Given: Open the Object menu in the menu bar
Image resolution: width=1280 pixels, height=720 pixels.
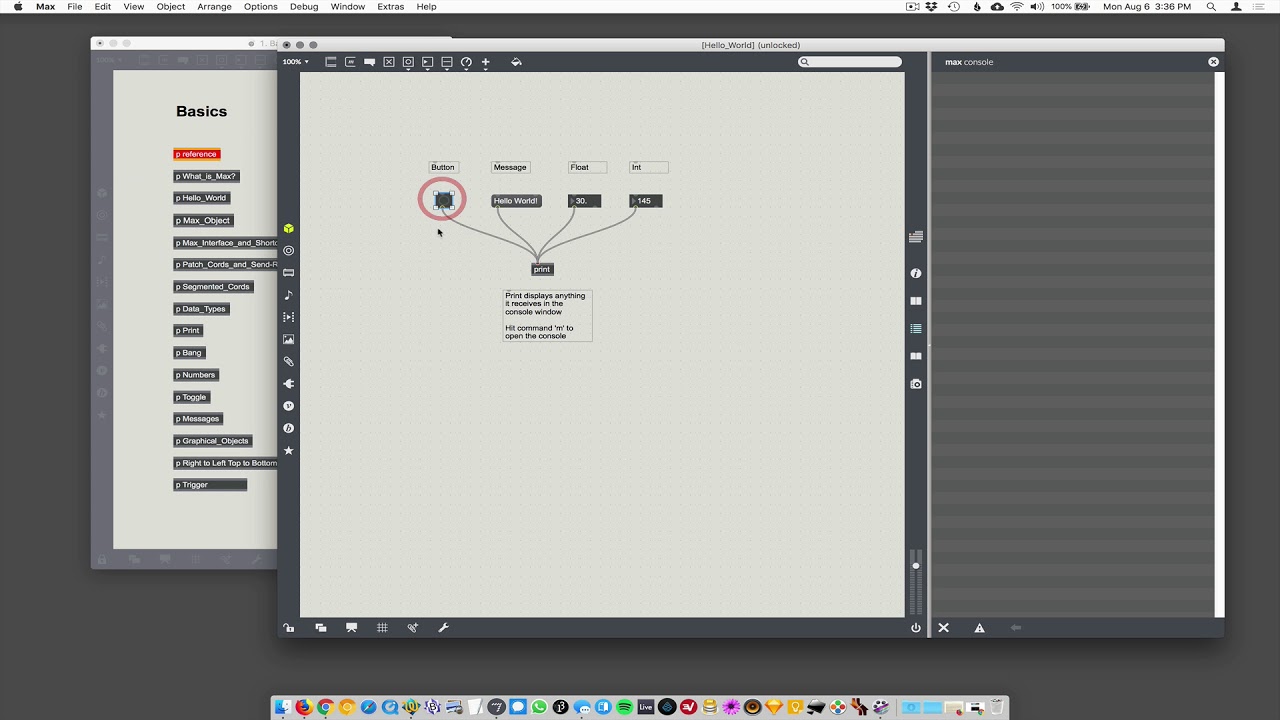Looking at the screenshot, I should [171, 7].
